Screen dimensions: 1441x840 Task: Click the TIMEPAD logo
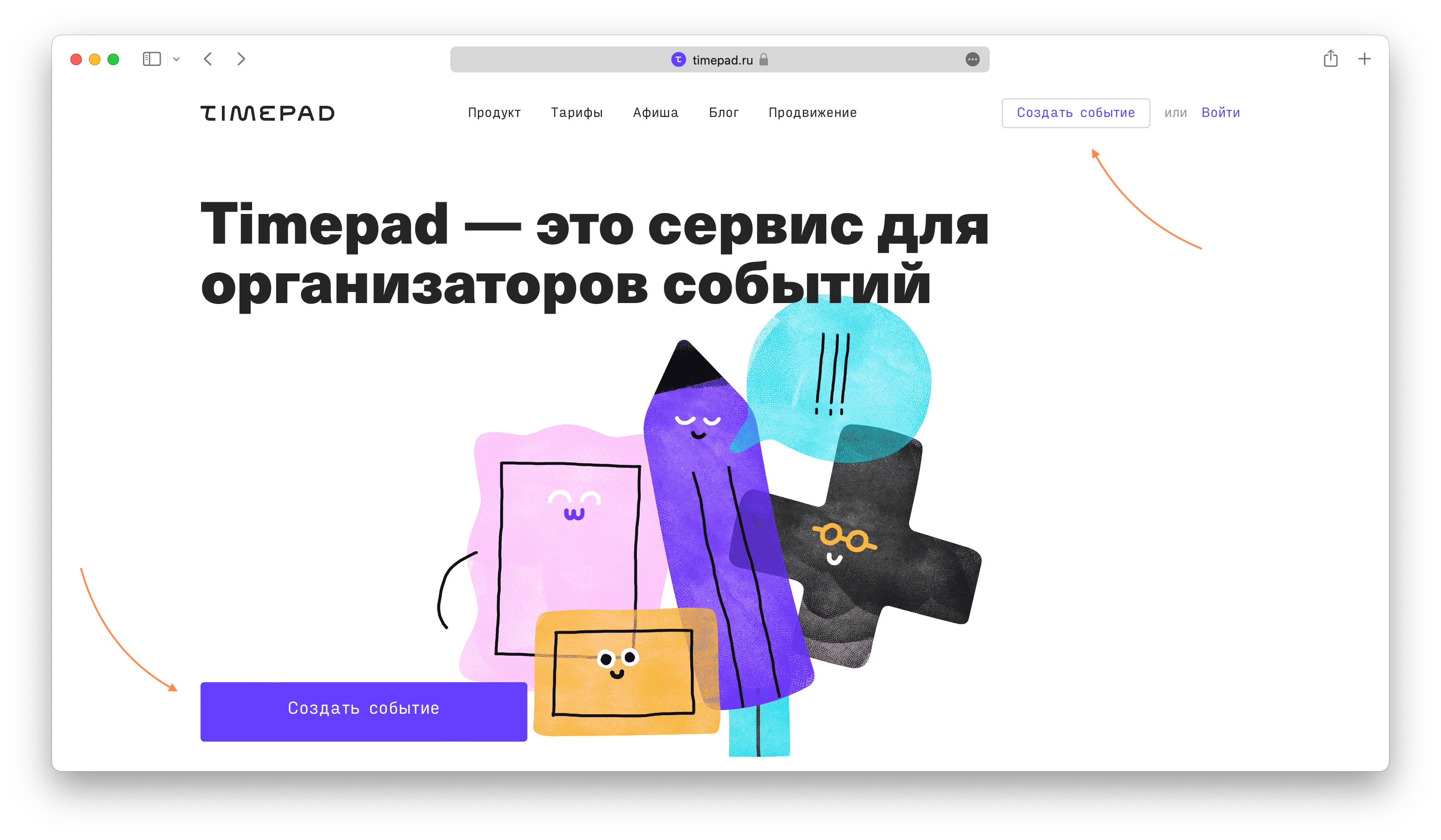click(x=267, y=113)
